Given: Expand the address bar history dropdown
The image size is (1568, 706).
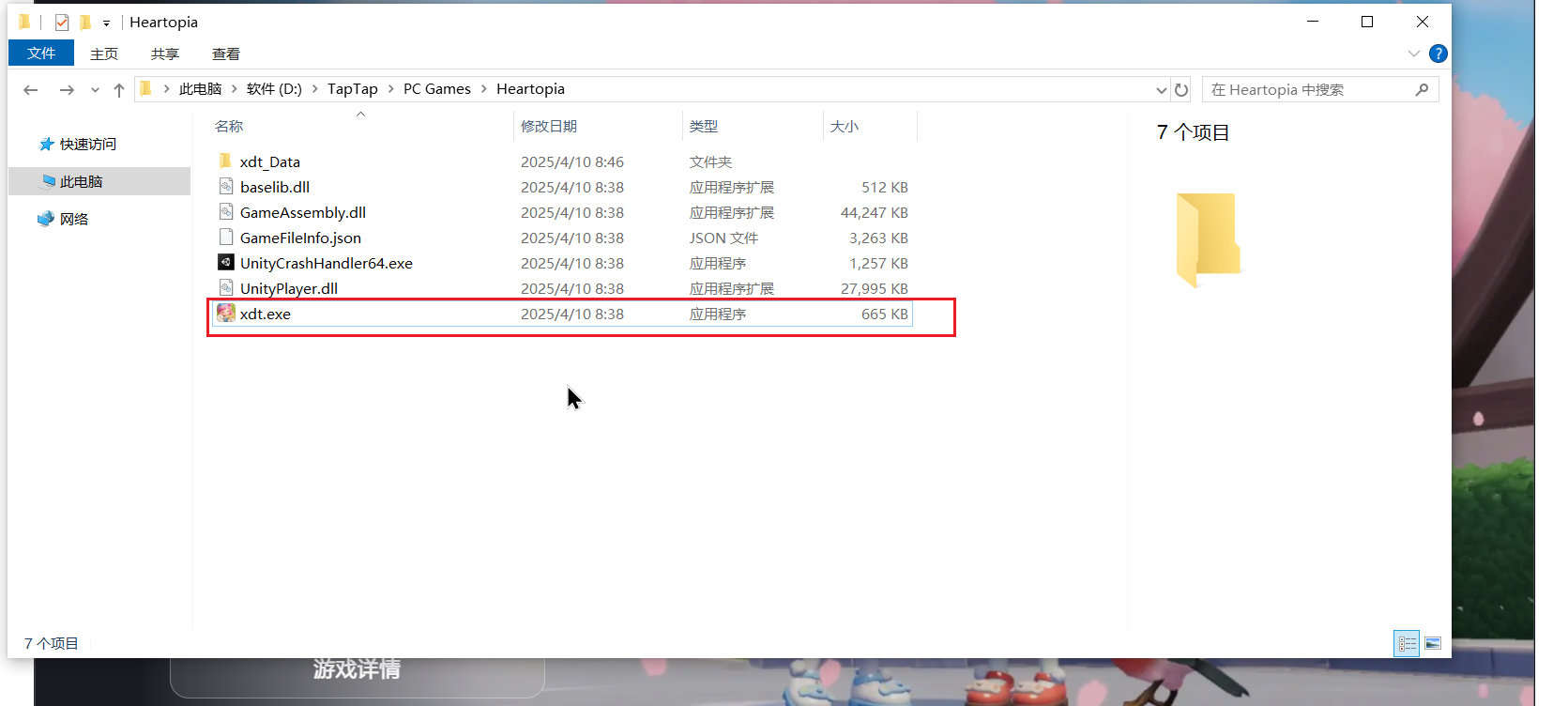Looking at the screenshot, I should (1162, 90).
